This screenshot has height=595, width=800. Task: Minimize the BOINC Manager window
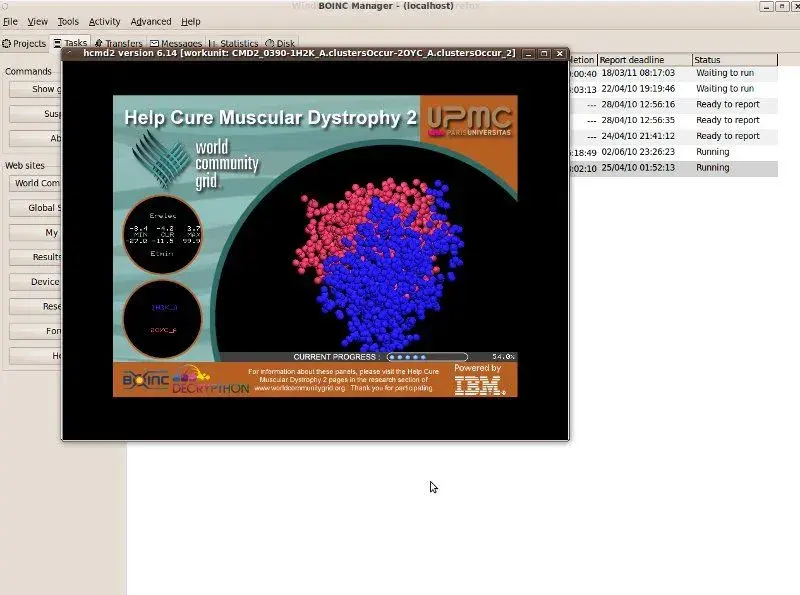[766, 6]
